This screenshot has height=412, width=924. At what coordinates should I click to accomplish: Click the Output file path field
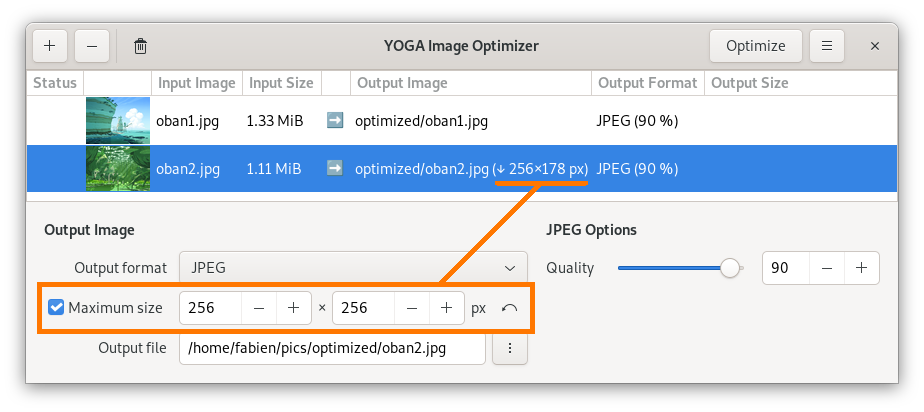tap(332, 348)
